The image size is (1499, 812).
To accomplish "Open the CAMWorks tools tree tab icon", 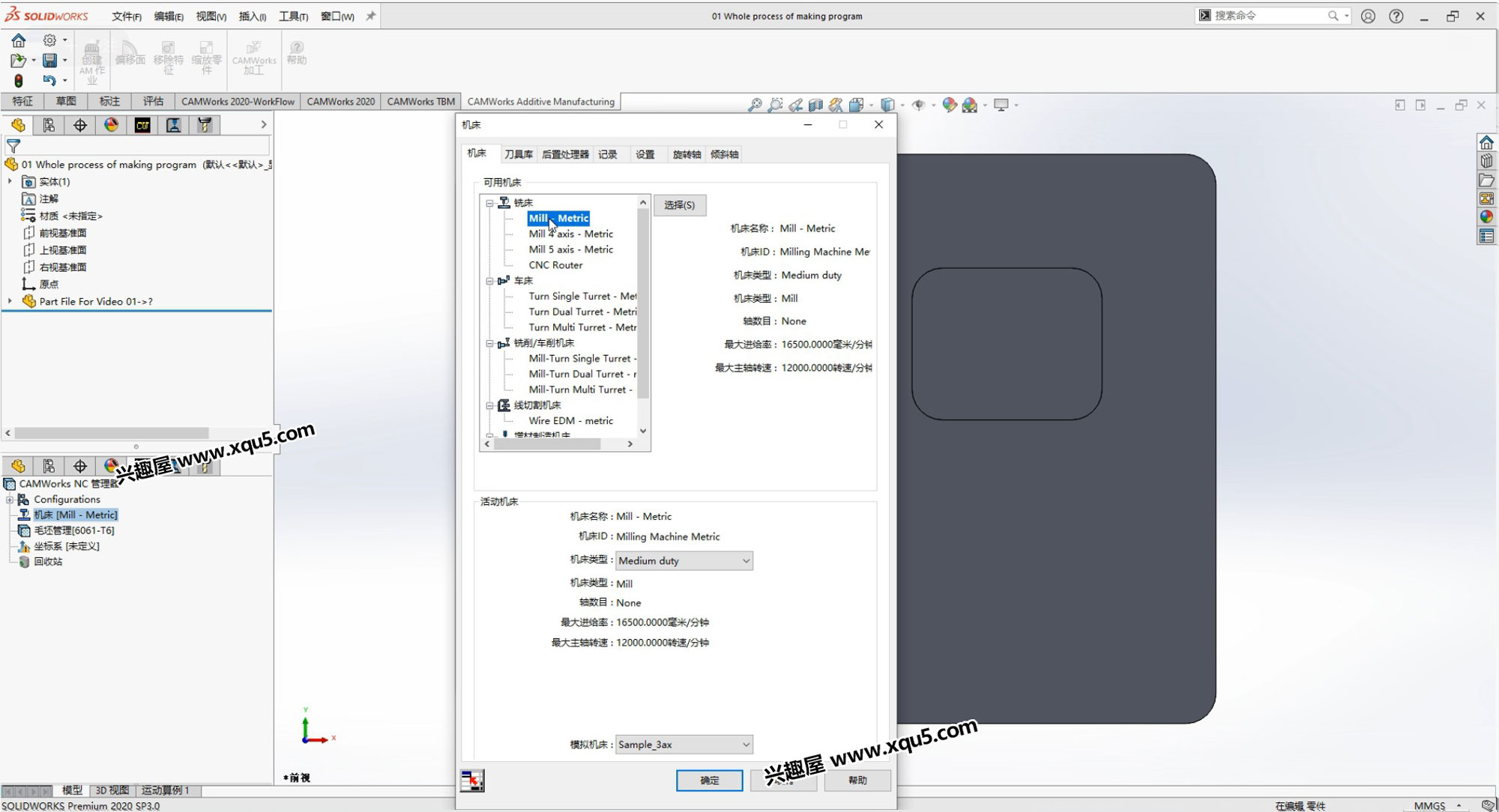I will (205, 125).
